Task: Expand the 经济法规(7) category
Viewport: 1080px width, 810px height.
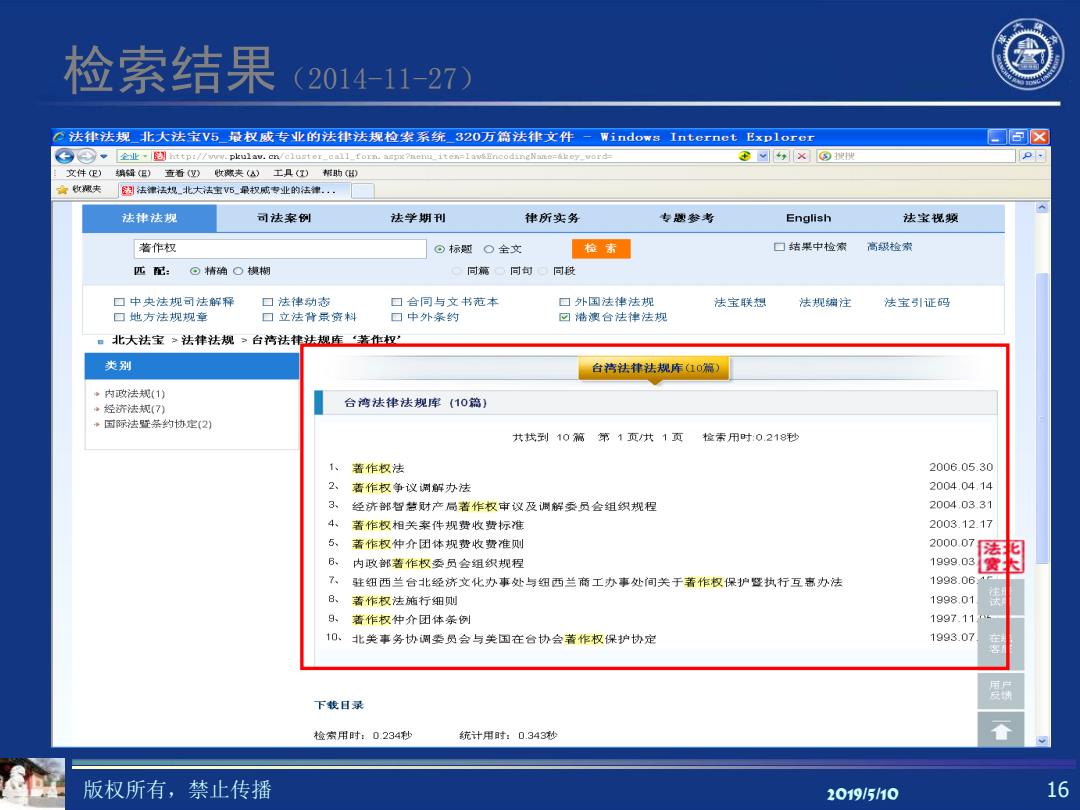Action: (134, 409)
